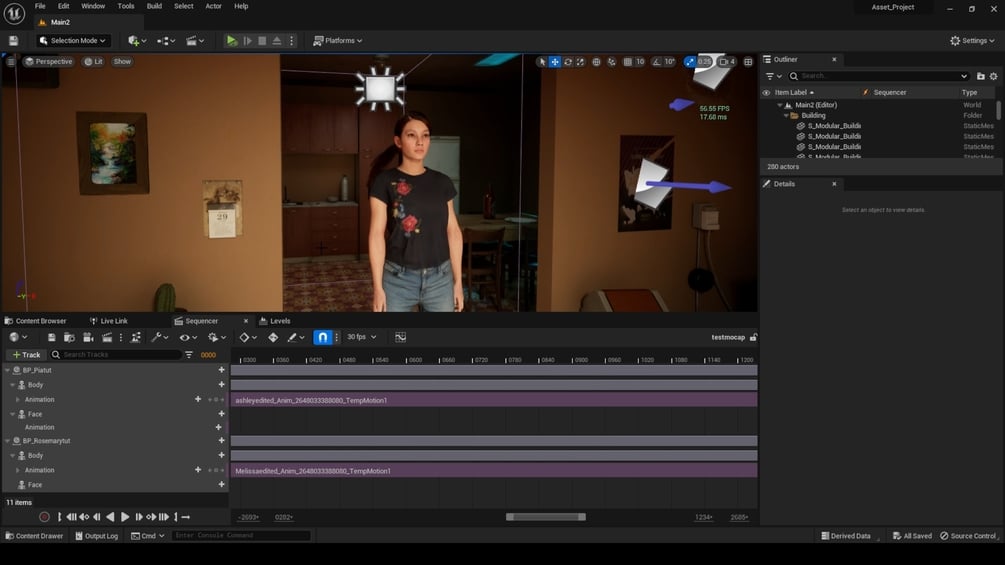
Task: Click the Lit view mode button
Action: (x=94, y=61)
